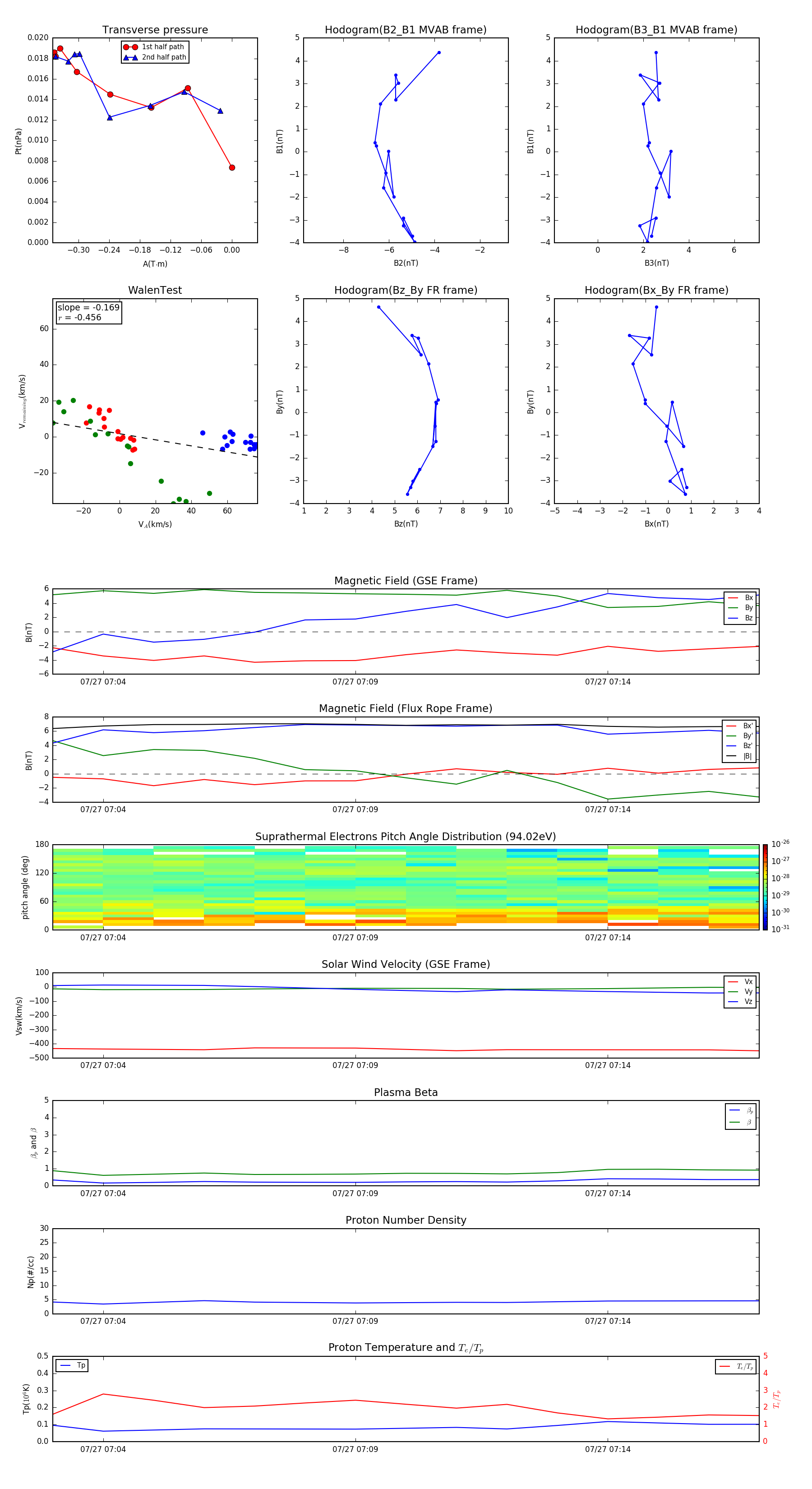Click the 'Hodogram(Bz_By FR frame)' title
Viewport: 812px width, 1489px height.
(x=406, y=290)
